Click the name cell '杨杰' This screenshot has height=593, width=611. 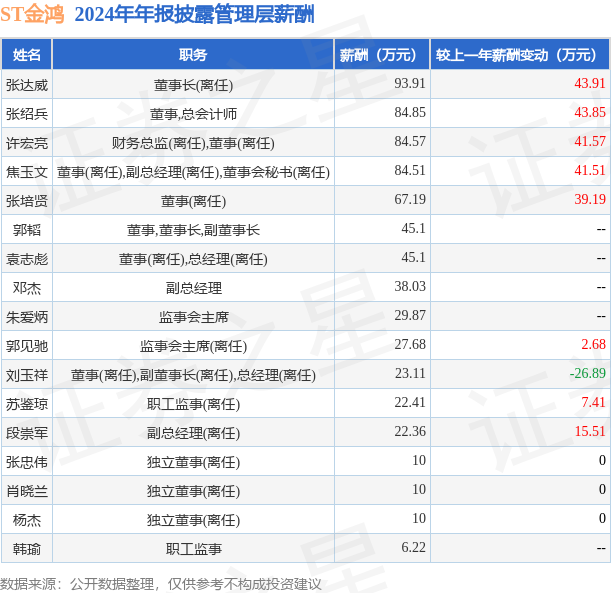point(26,520)
